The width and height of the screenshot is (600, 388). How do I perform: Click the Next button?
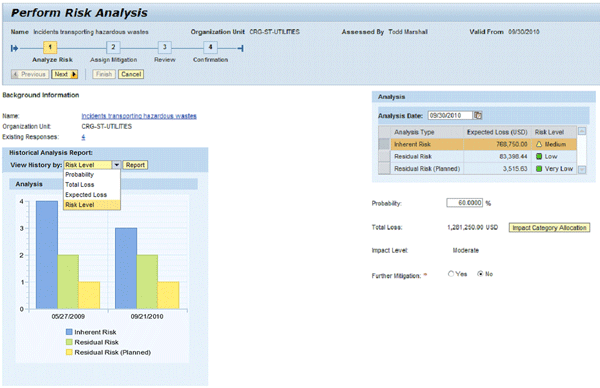65,74
